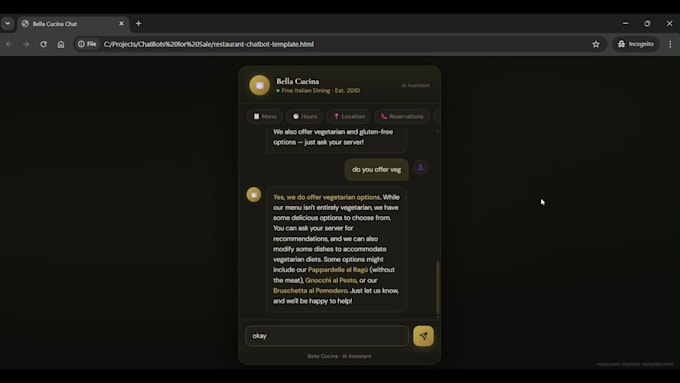Select the Reservations quick-reply chip

point(402,116)
